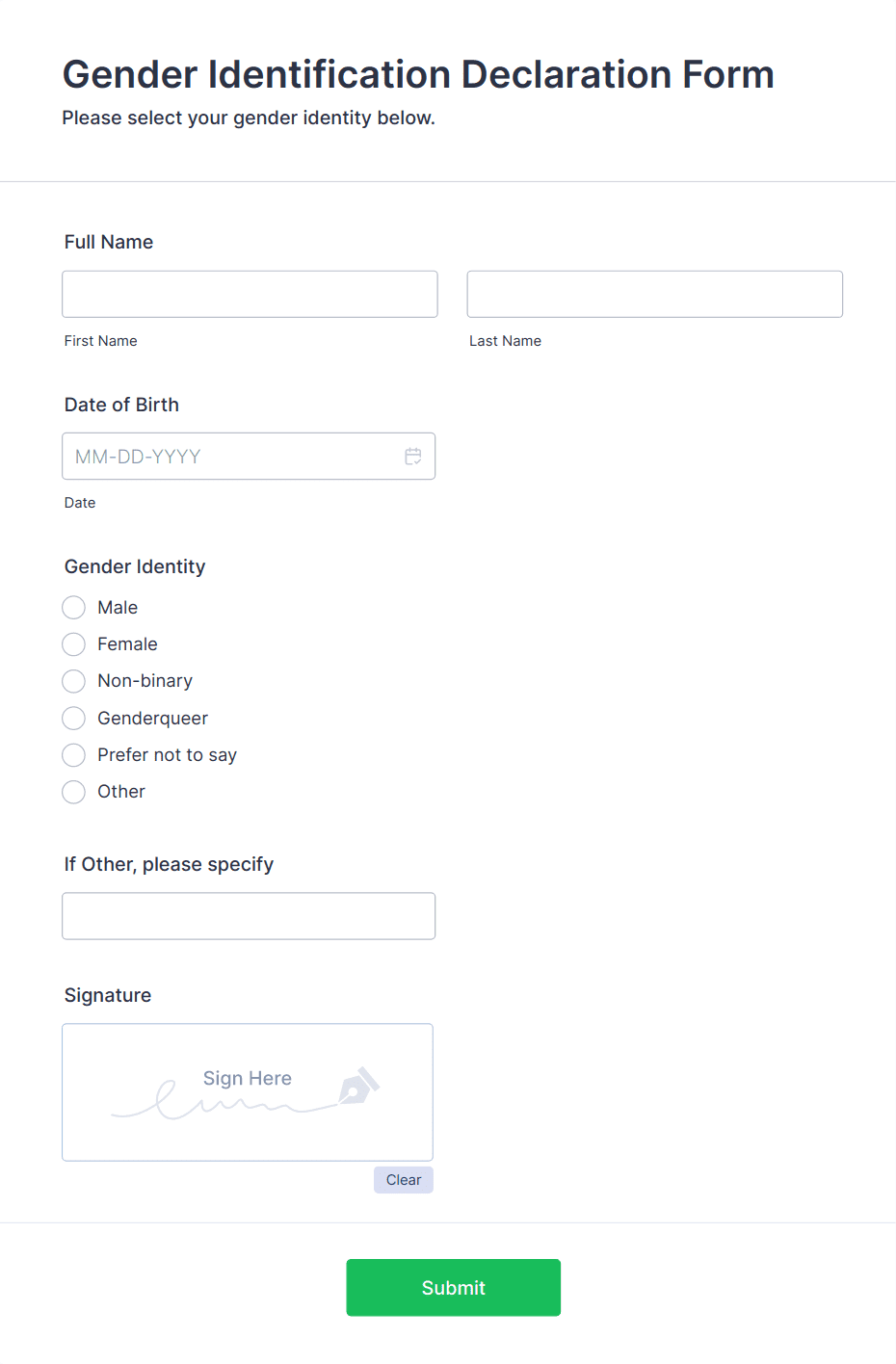
Task: Select the Other gender option
Action: pos(73,791)
